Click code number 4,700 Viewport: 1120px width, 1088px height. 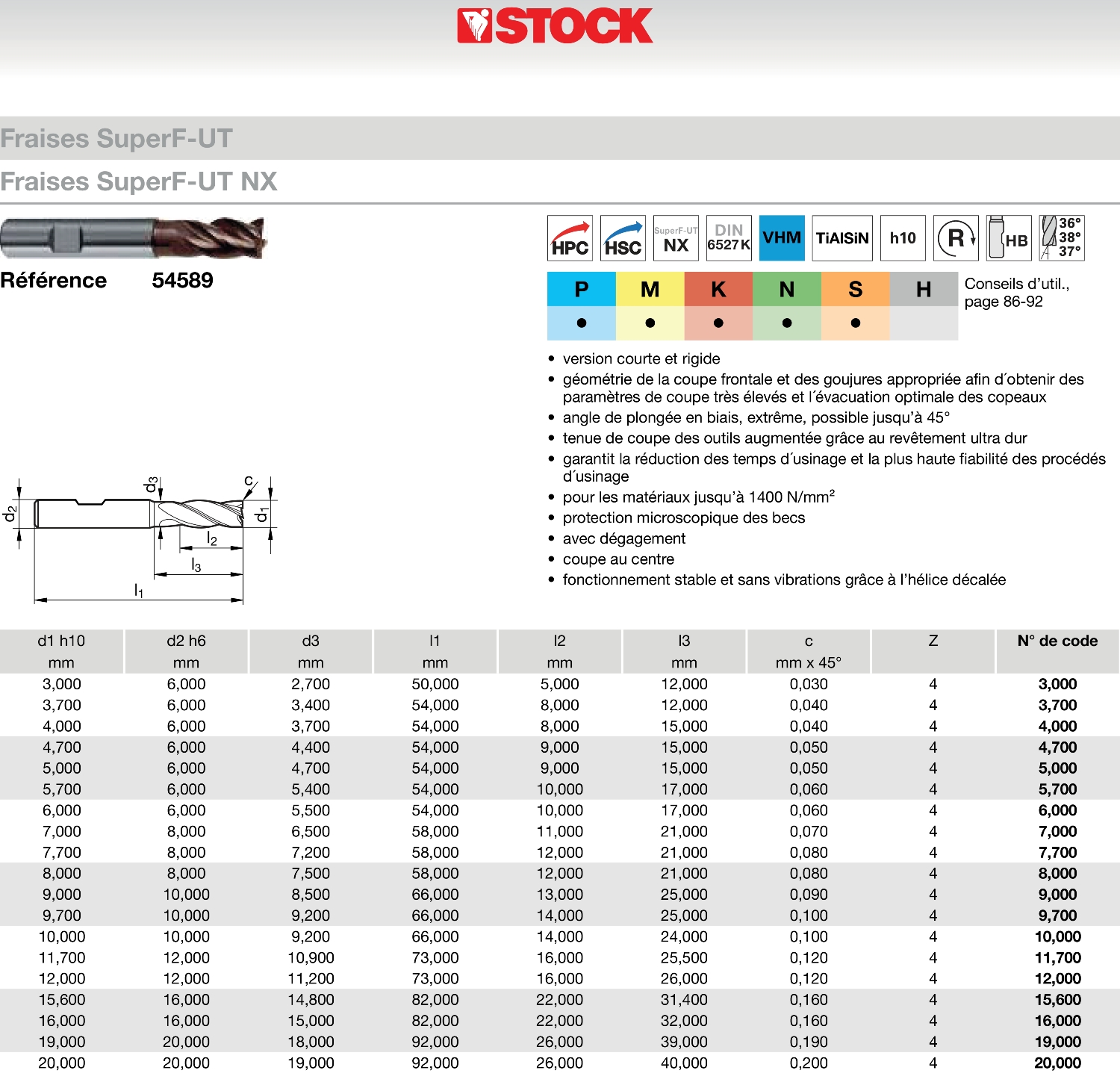[x=1057, y=747]
